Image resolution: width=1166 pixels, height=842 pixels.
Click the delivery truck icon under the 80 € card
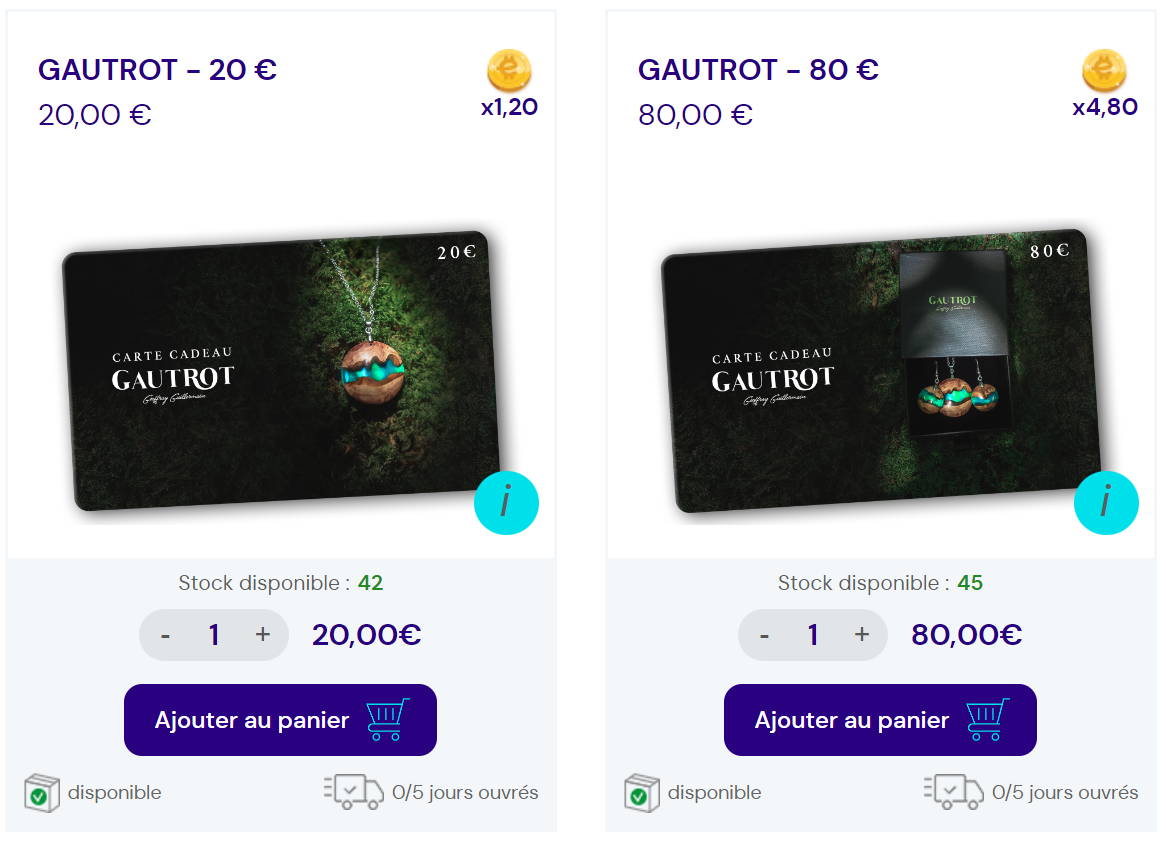953,792
